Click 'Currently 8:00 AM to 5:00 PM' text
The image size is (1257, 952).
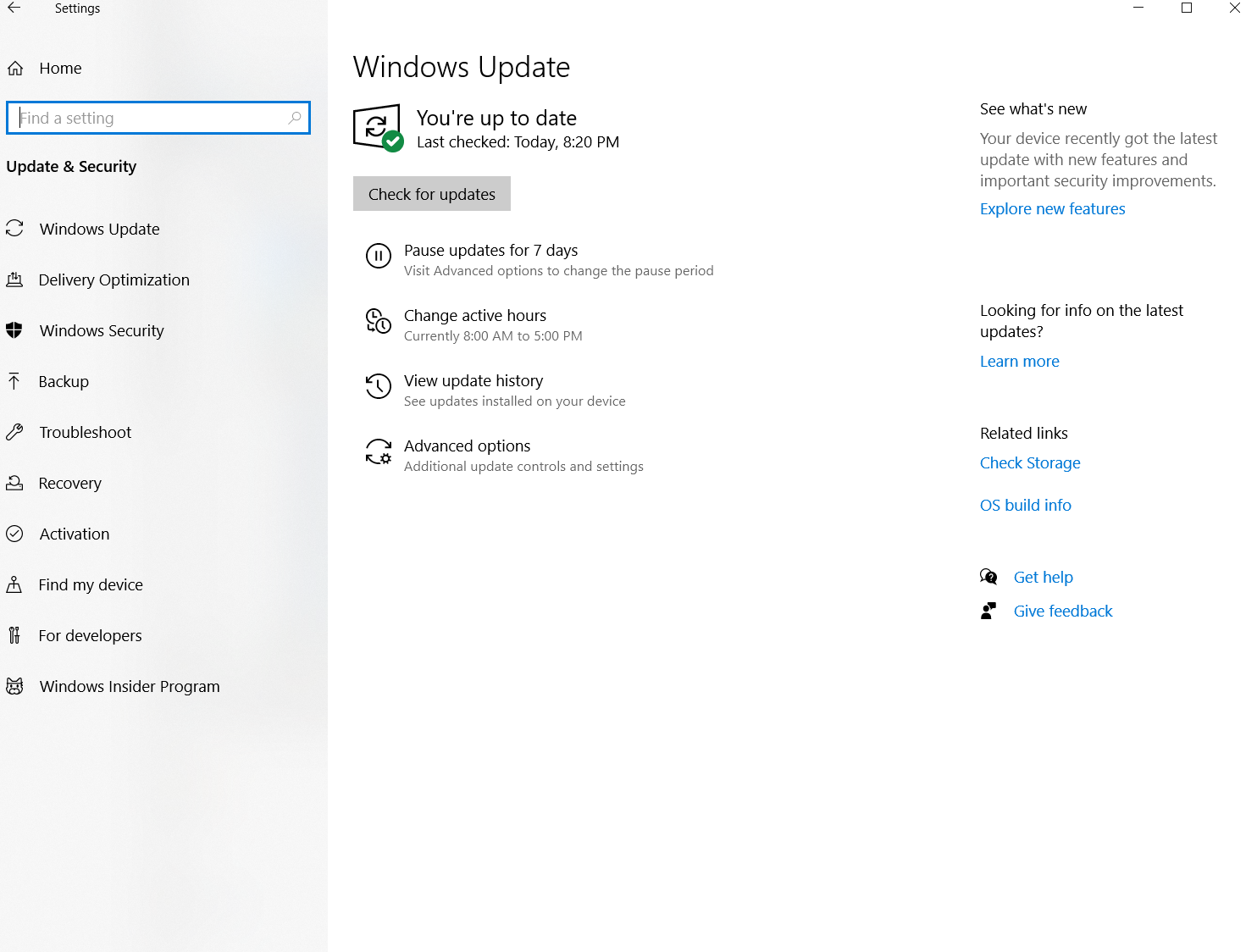[493, 336]
